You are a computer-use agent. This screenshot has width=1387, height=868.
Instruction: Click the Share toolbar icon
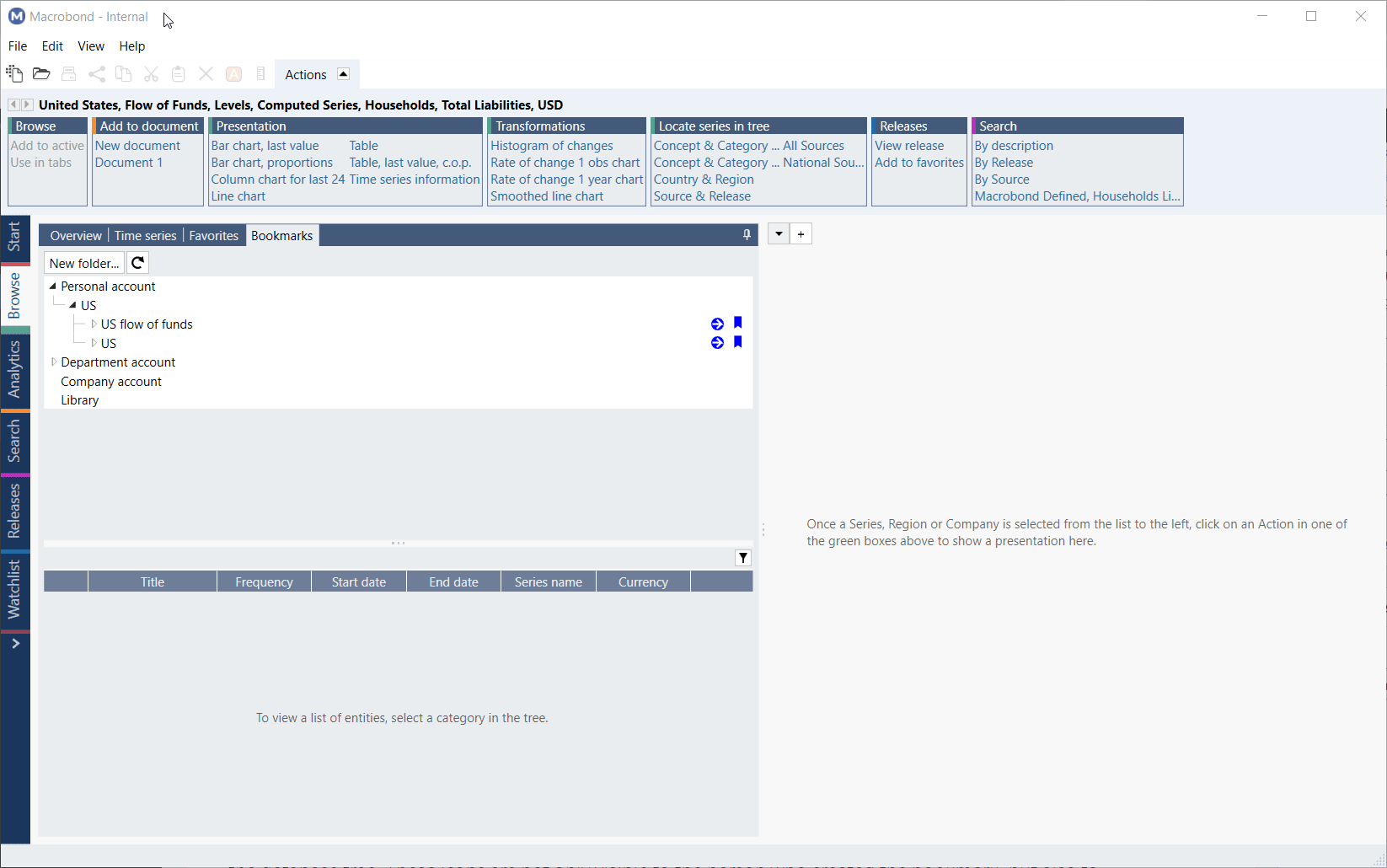(x=97, y=74)
